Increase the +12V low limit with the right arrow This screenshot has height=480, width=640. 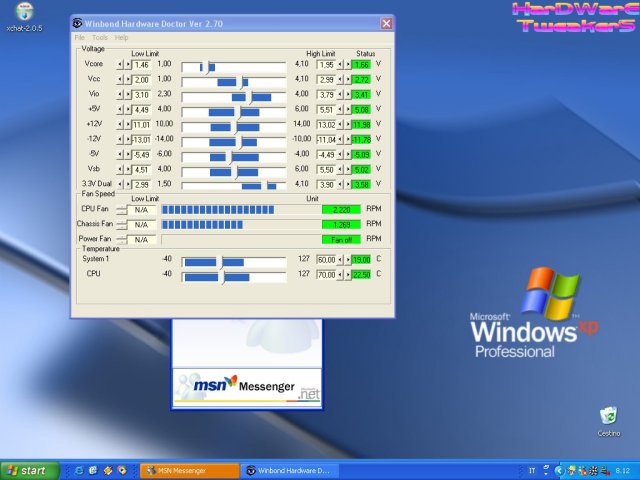coord(128,124)
